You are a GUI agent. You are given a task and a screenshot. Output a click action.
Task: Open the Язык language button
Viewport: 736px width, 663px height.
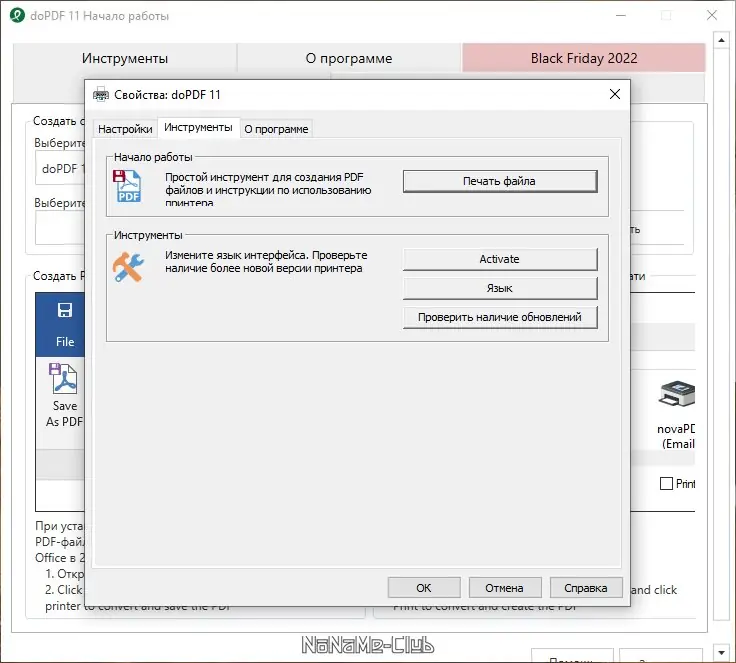pyautogui.click(x=500, y=288)
